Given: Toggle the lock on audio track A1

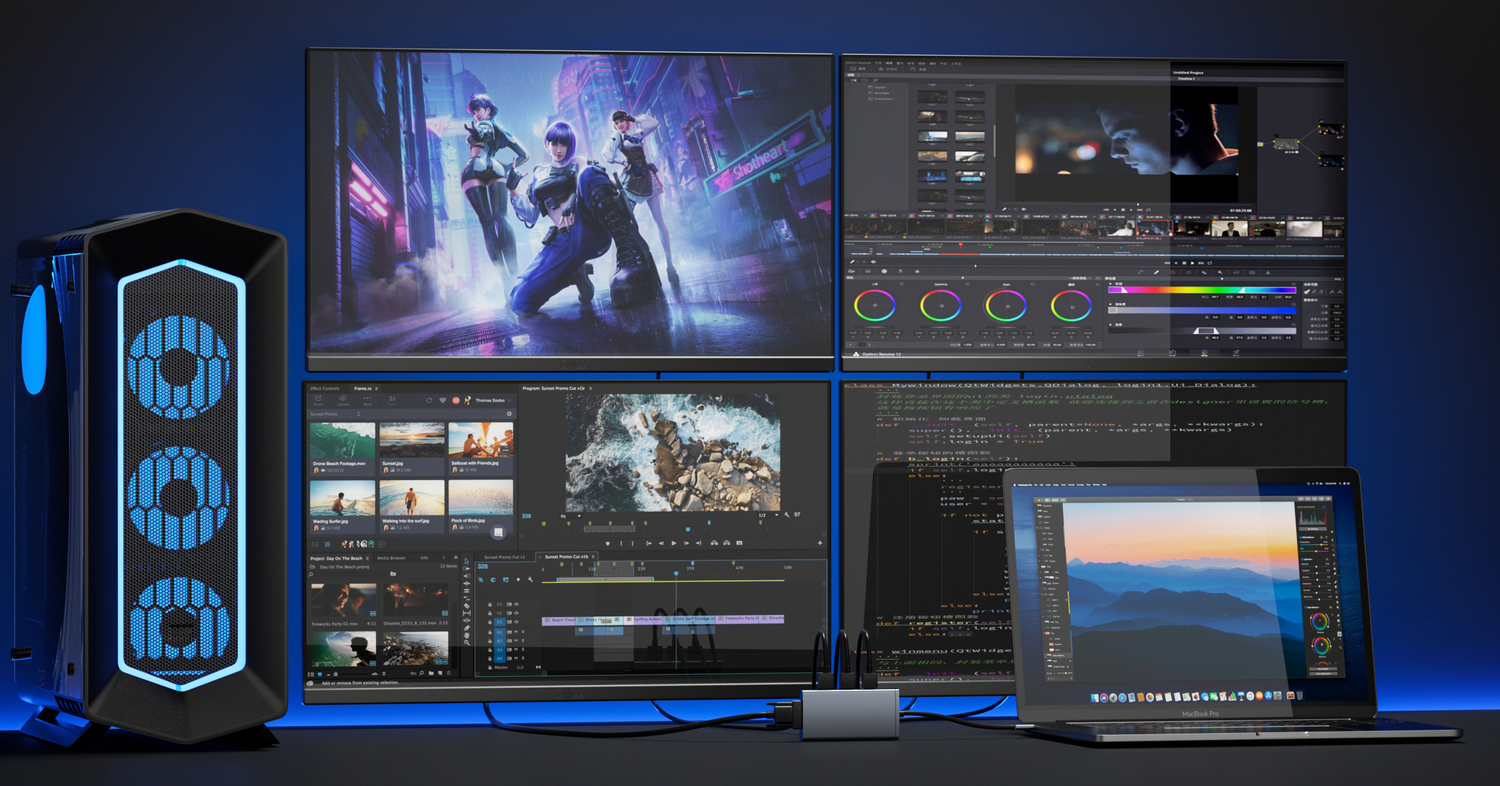Looking at the screenshot, I should tap(490, 632).
